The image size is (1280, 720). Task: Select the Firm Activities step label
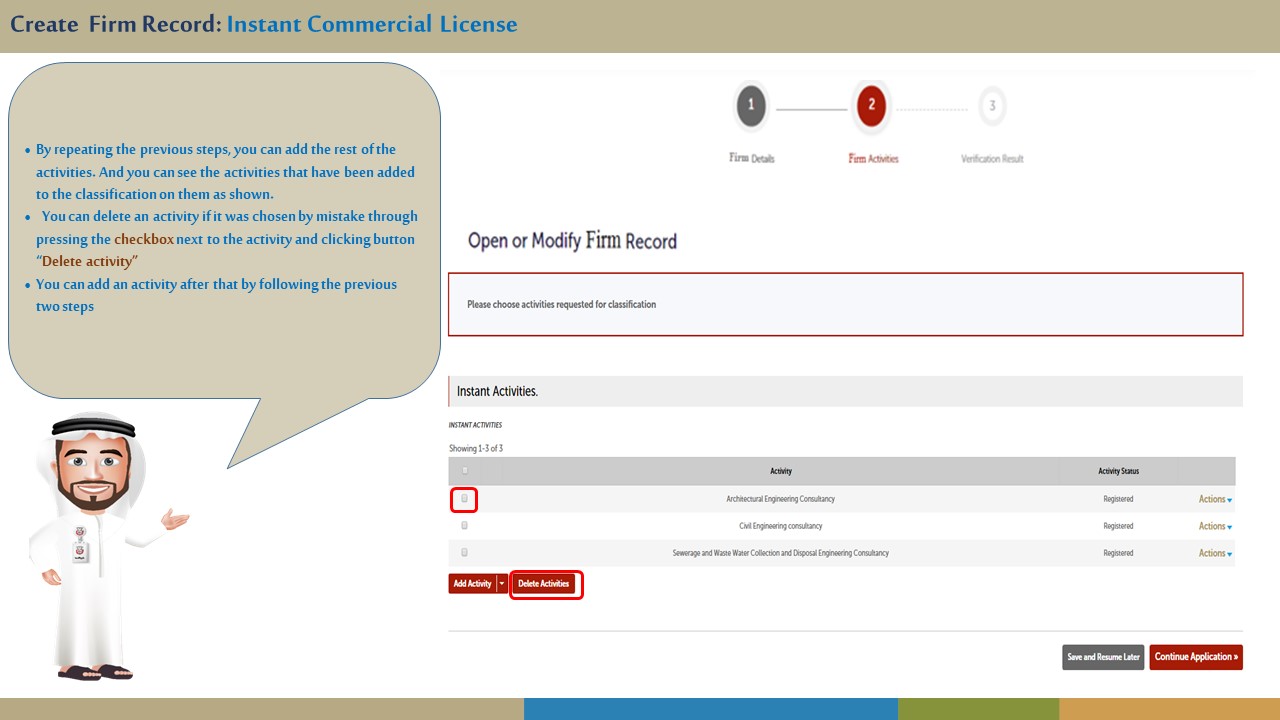(x=873, y=159)
